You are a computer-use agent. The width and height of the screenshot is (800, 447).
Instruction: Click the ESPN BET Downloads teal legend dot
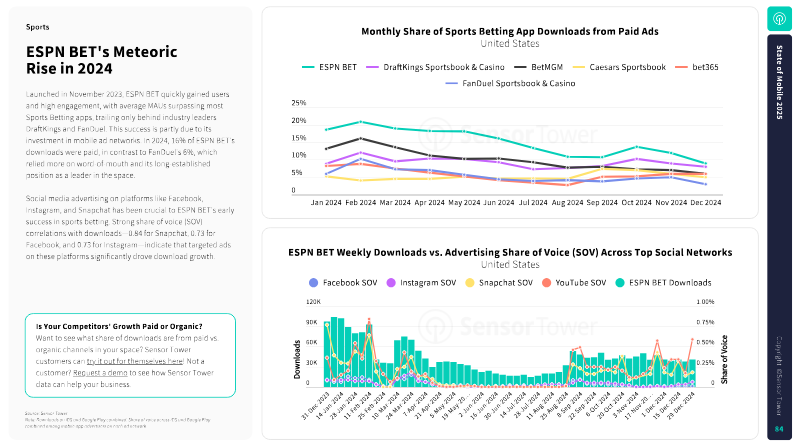tap(620, 283)
